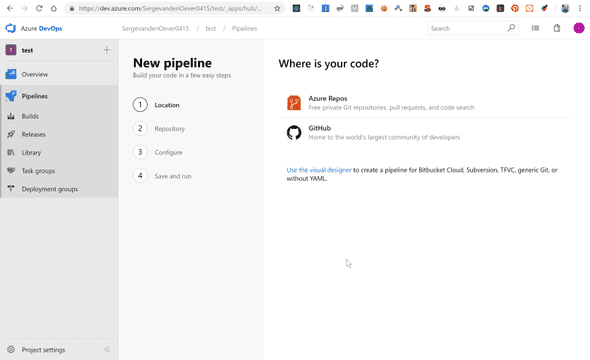Choose the Azure Repos icon
This screenshot has height=360, width=590.
click(x=294, y=103)
